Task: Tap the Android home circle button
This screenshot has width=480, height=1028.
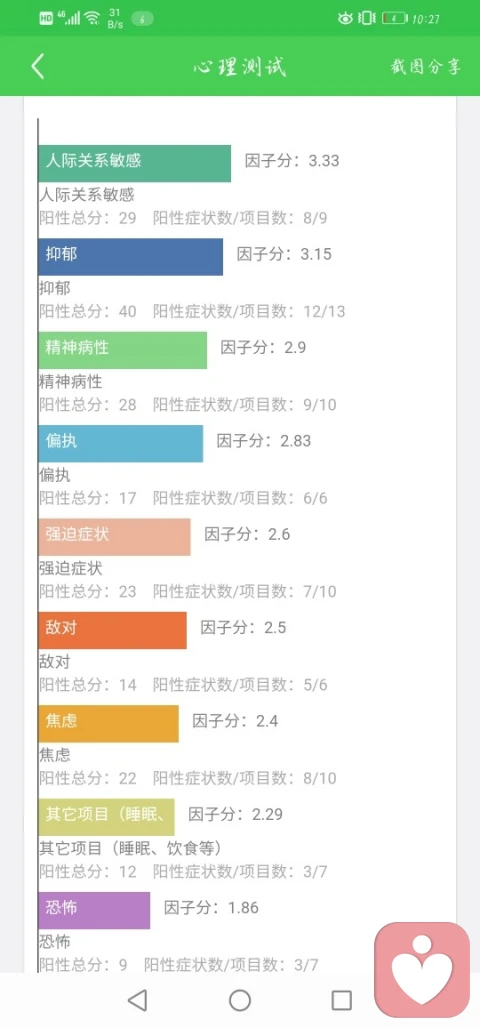Action: point(240,1000)
